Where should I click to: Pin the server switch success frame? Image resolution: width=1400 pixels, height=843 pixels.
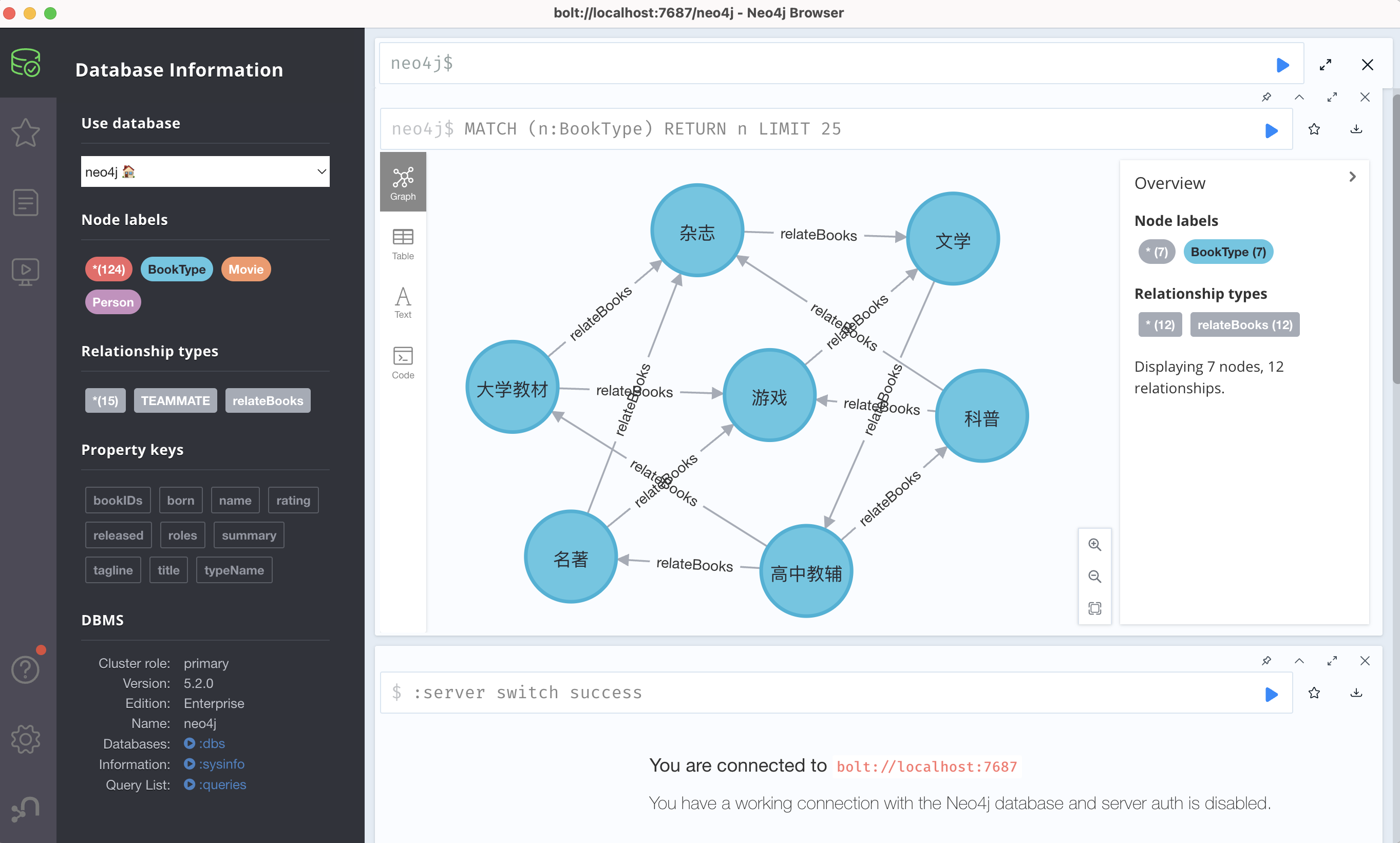[x=1266, y=661]
